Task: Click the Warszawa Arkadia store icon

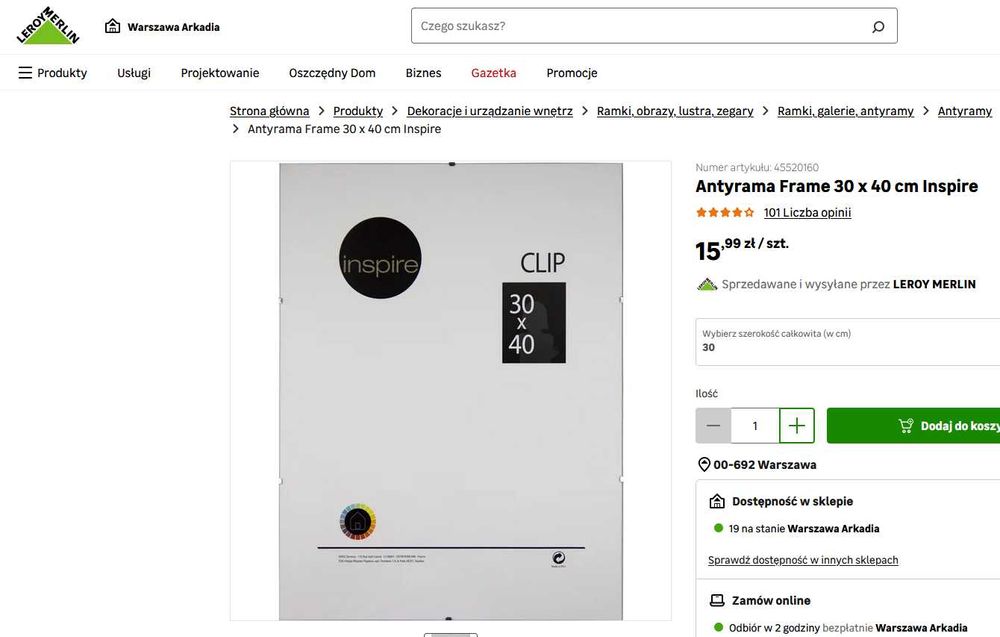Action: [x=112, y=26]
